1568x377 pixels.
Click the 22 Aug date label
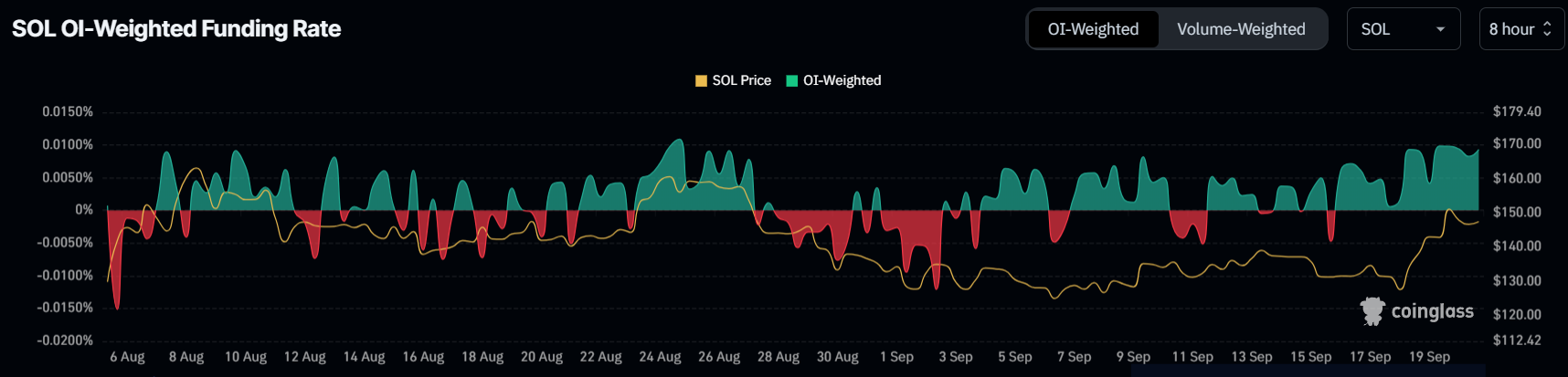pos(600,357)
